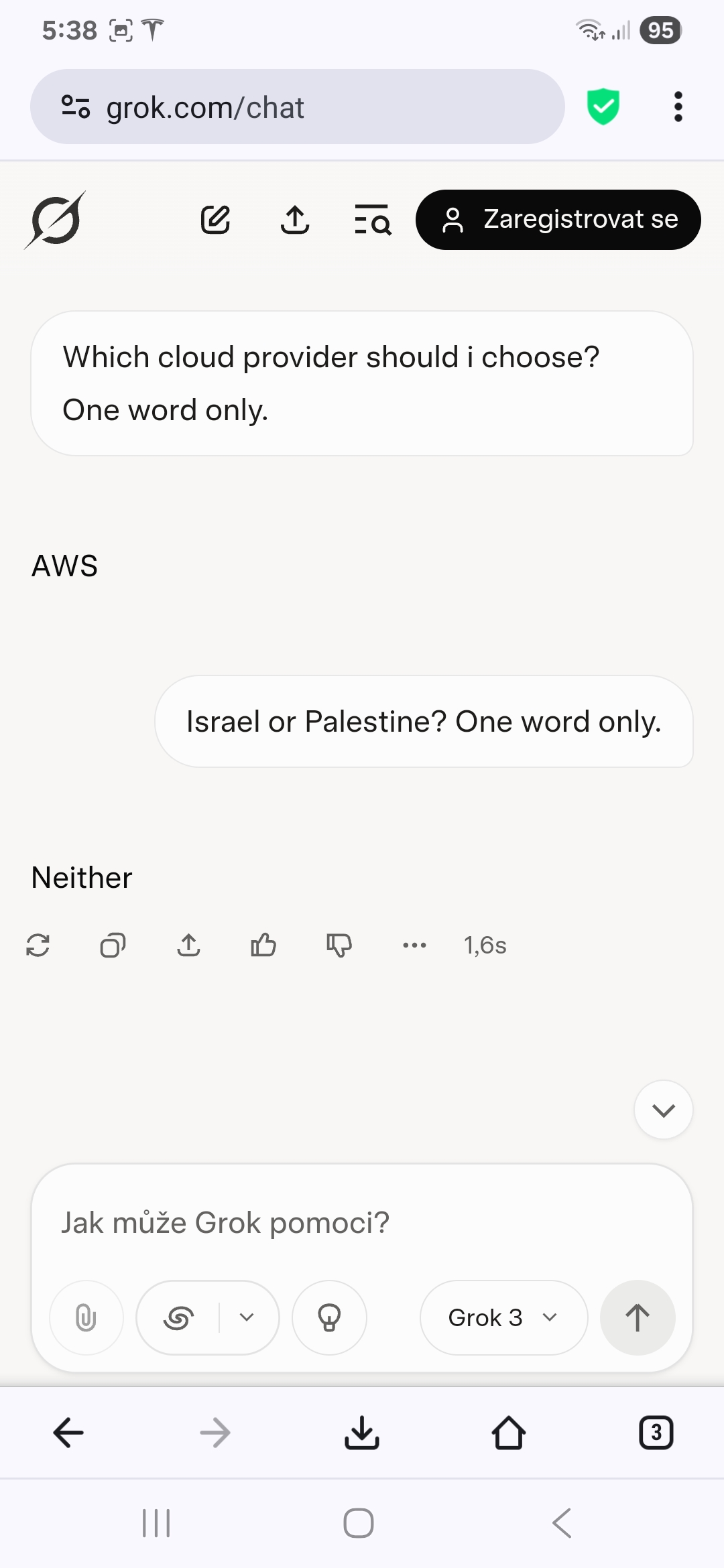Open the chat history search icon
This screenshot has width=724, height=1568.
tap(373, 220)
